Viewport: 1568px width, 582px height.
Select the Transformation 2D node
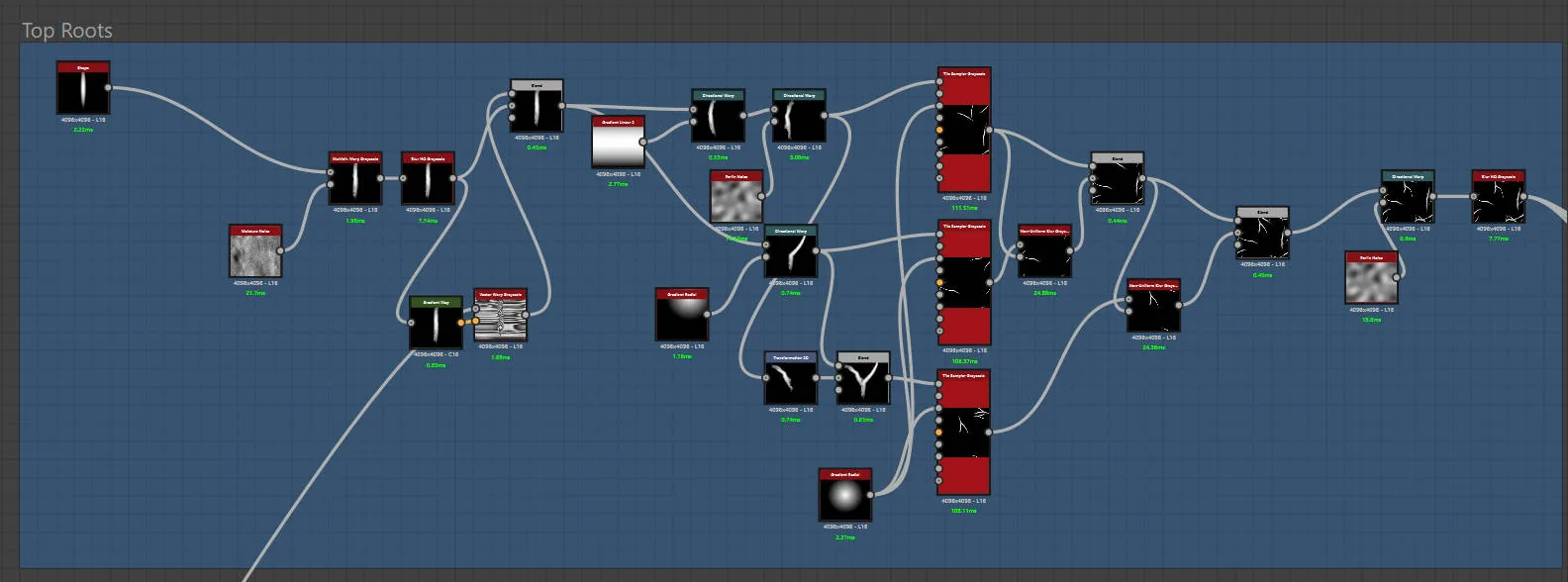tap(791, 378)
